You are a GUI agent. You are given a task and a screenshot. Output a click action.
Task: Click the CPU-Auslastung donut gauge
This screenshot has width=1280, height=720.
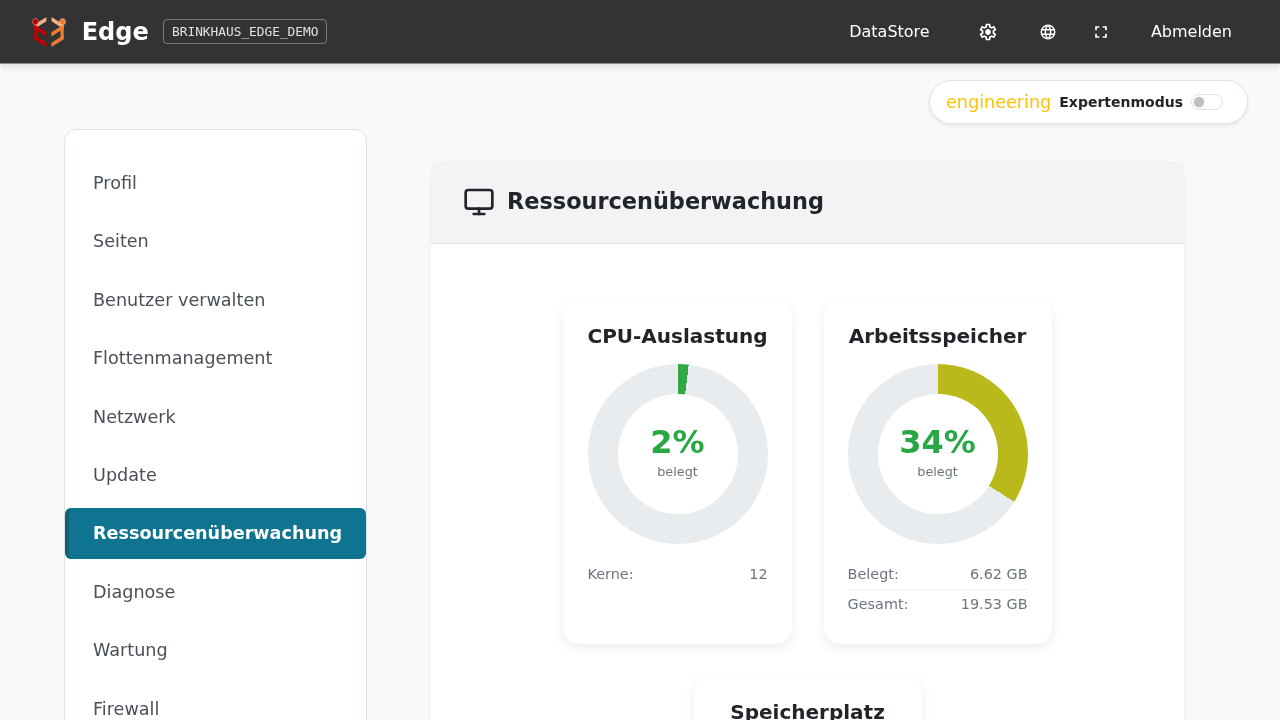pyautogui.click(x=678, y=454)
